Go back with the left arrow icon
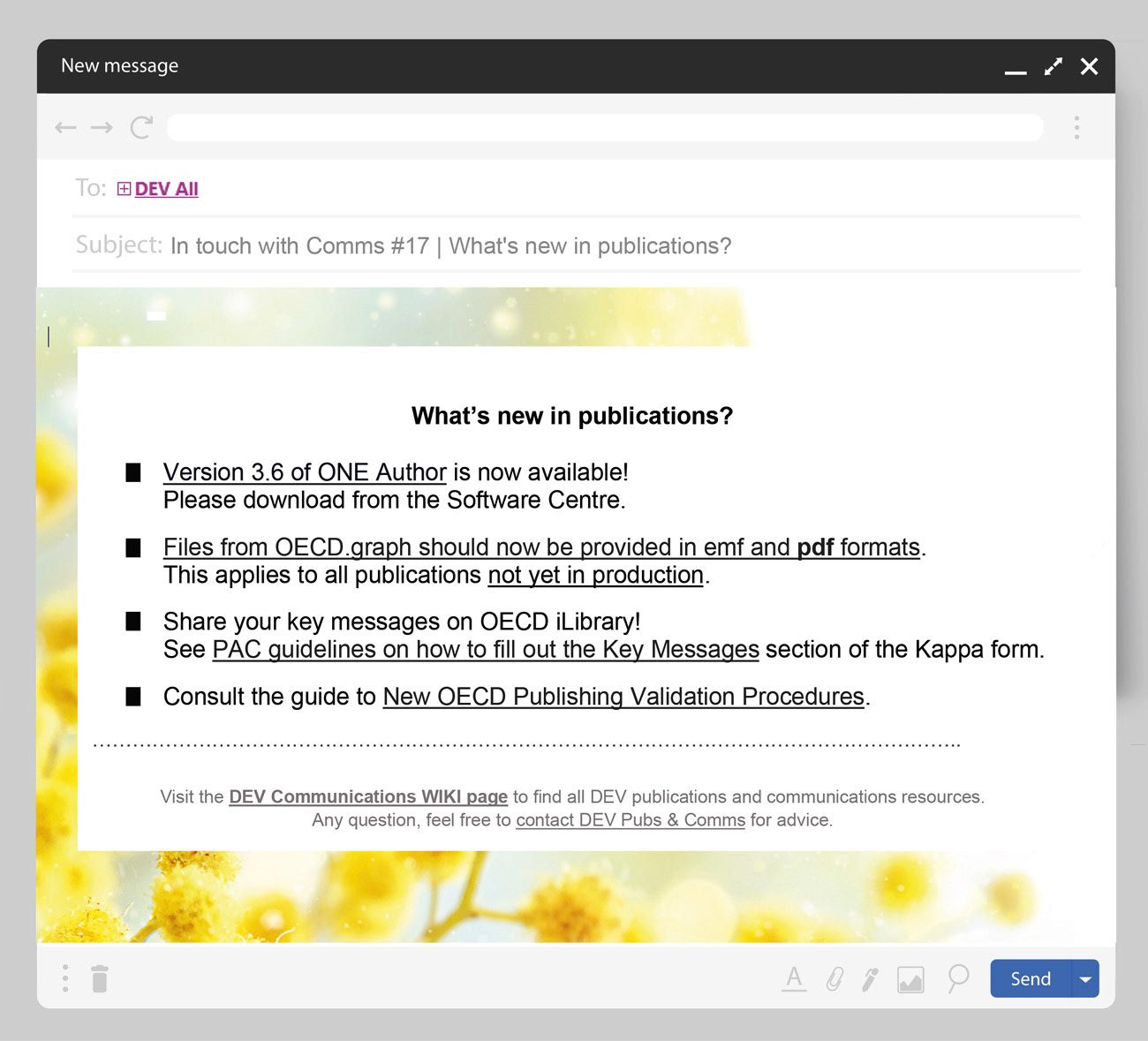 (x=65, y=127)
